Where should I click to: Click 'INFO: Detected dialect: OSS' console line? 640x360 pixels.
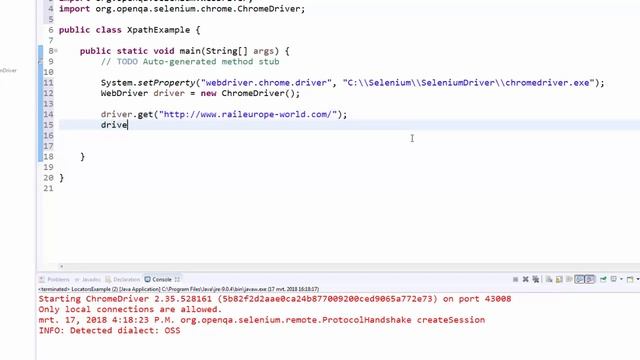point(109,331)
